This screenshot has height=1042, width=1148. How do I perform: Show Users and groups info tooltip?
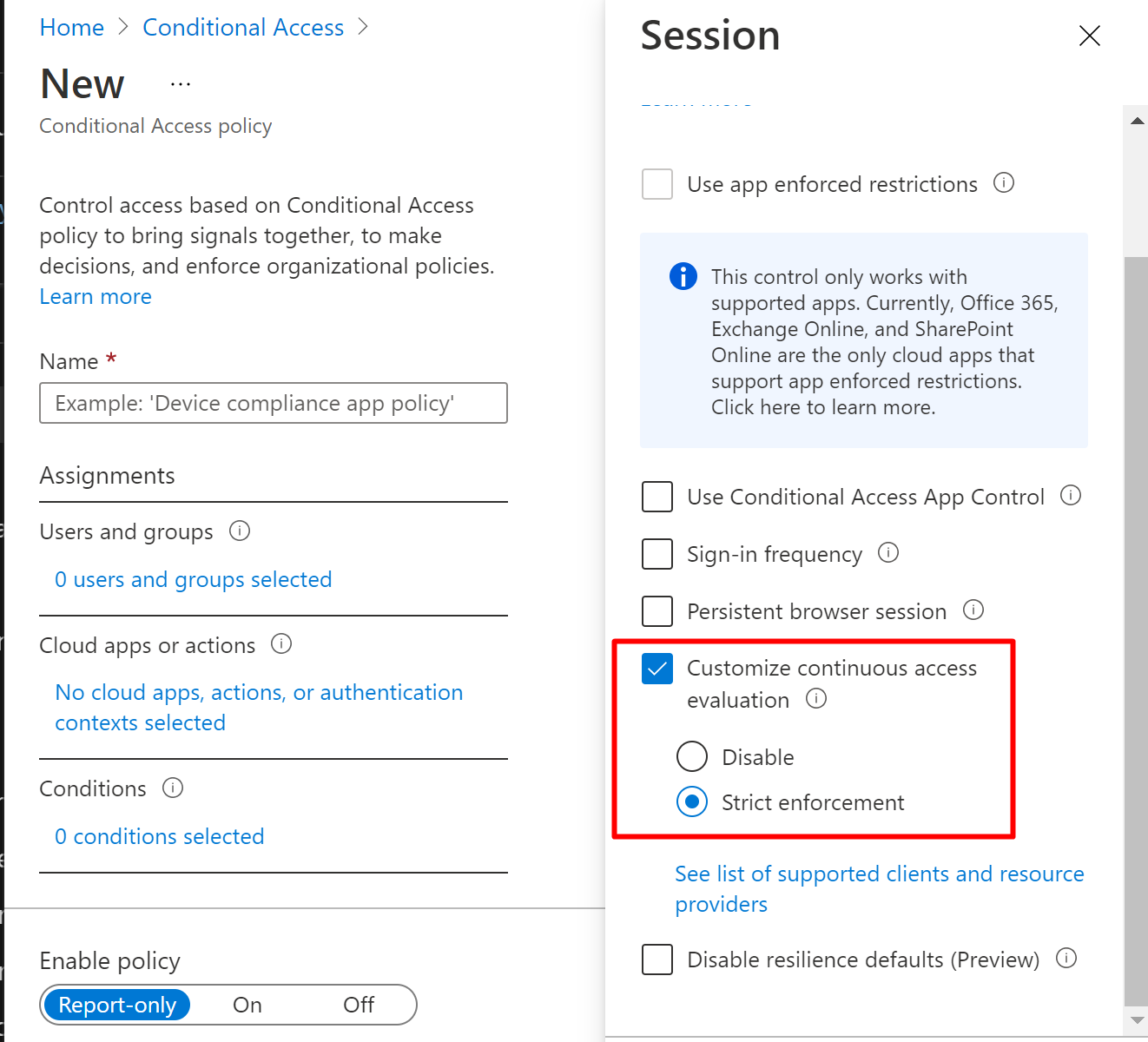(240, 531)
